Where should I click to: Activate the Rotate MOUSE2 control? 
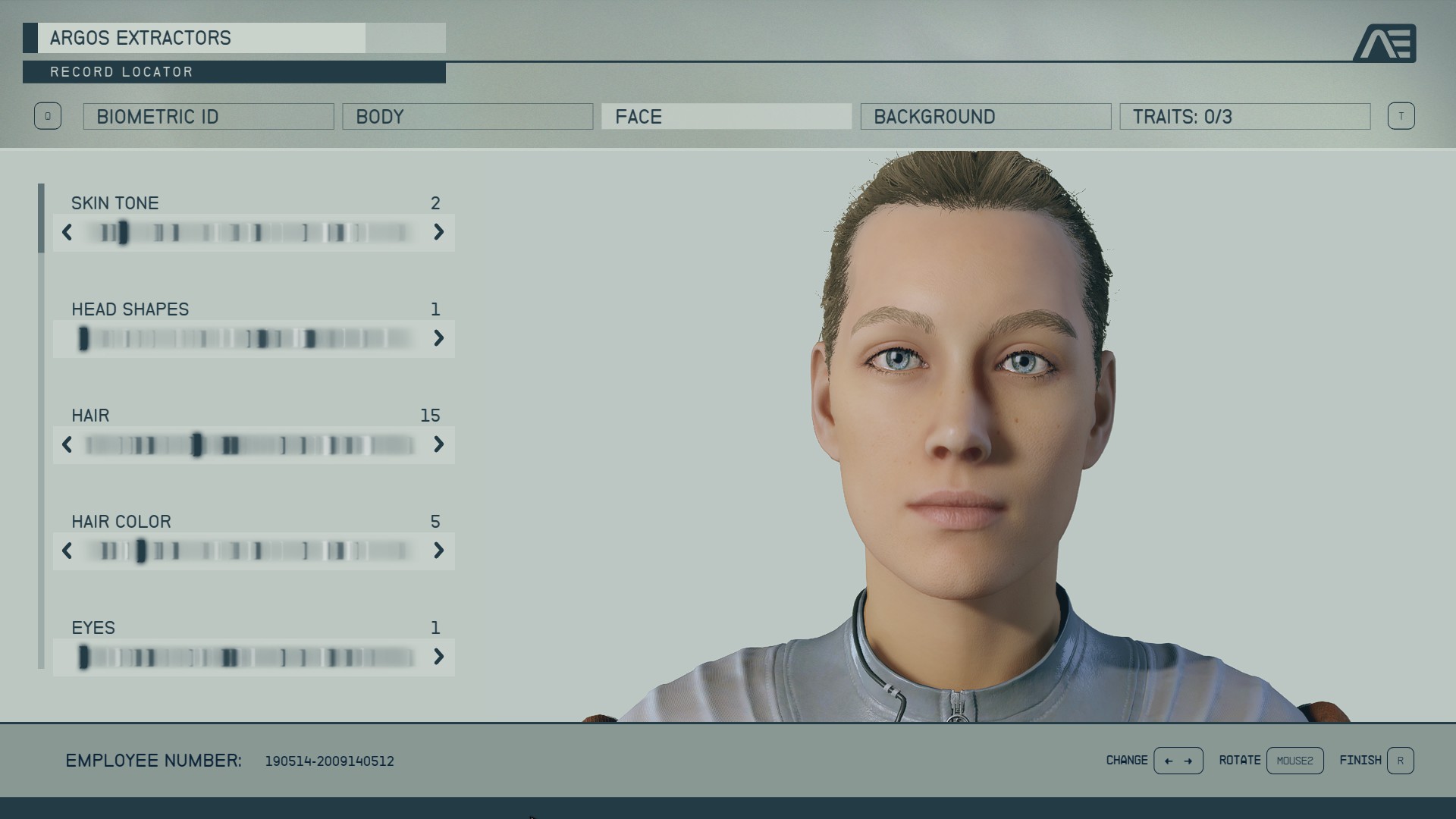pyautogui.click(x=1295, y=761)
